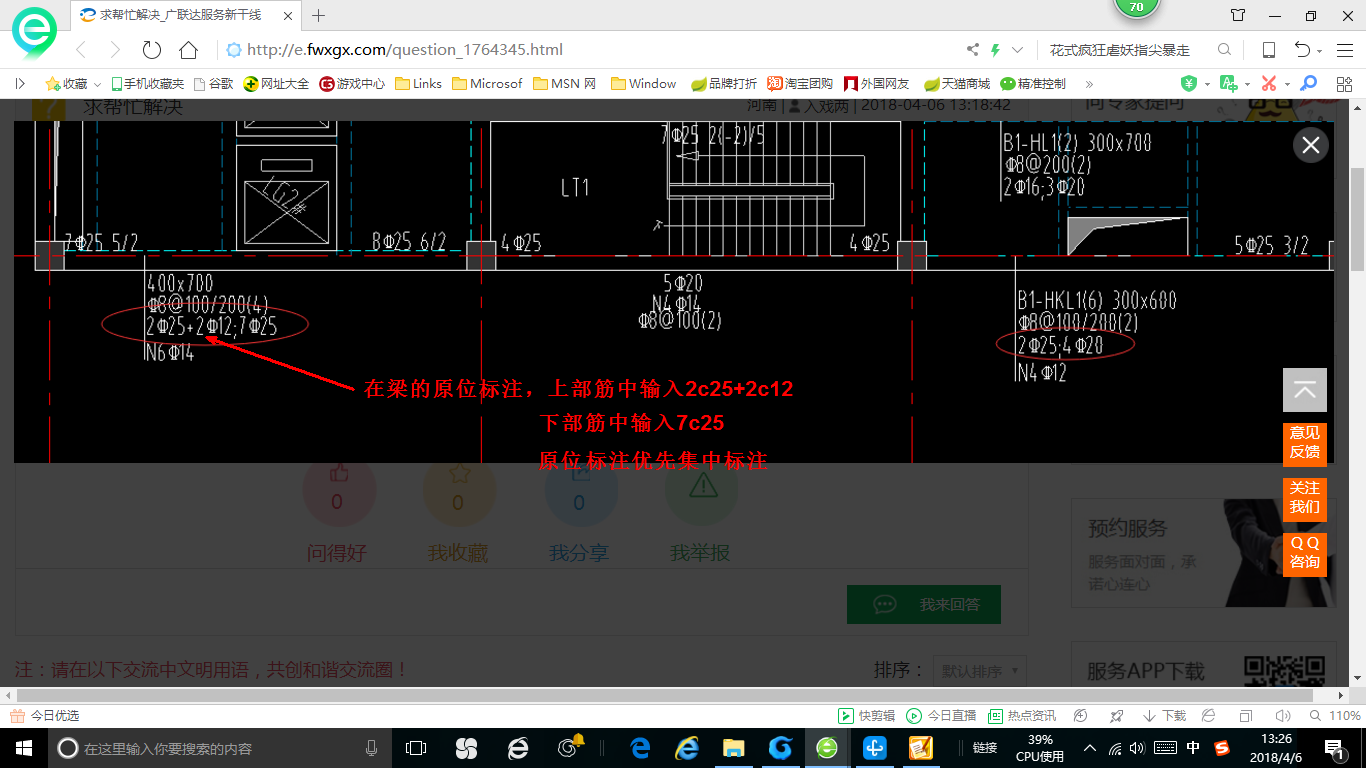Screen dimensions: 1366x768
Task: Click the green lightning speed-mode icon
Action: pyautogui.click(x=995, y=50)
